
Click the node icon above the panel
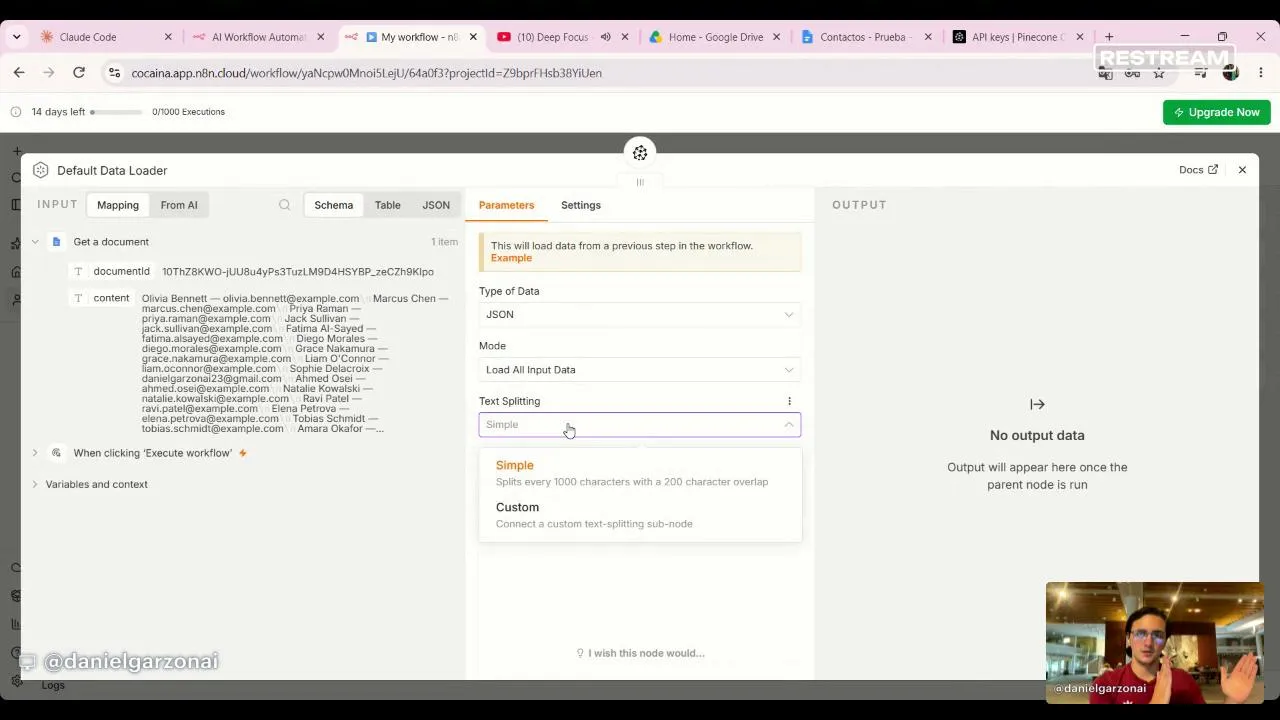pos(640,153)
